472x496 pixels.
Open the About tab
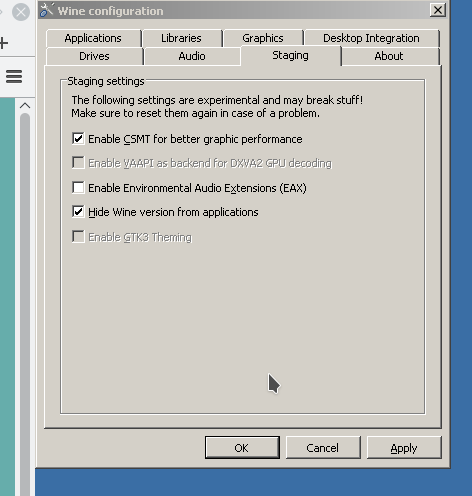(x=389, y=56)
